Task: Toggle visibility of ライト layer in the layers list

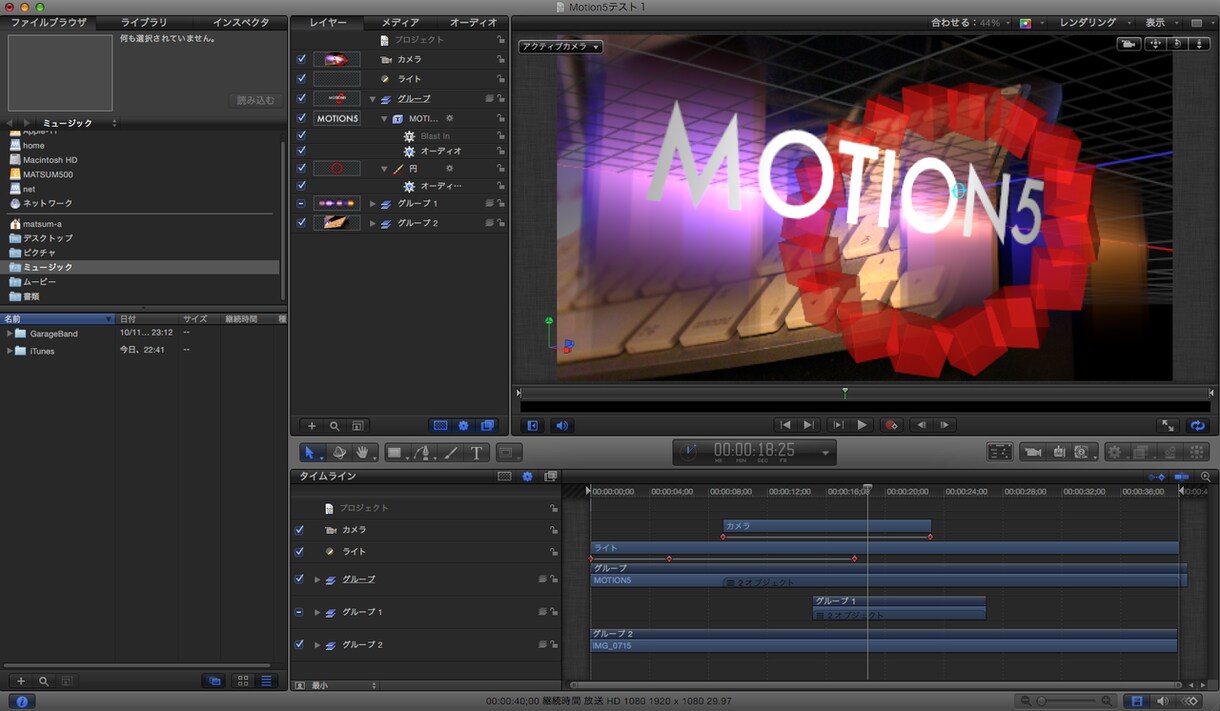Action: (x=302, y=79)
